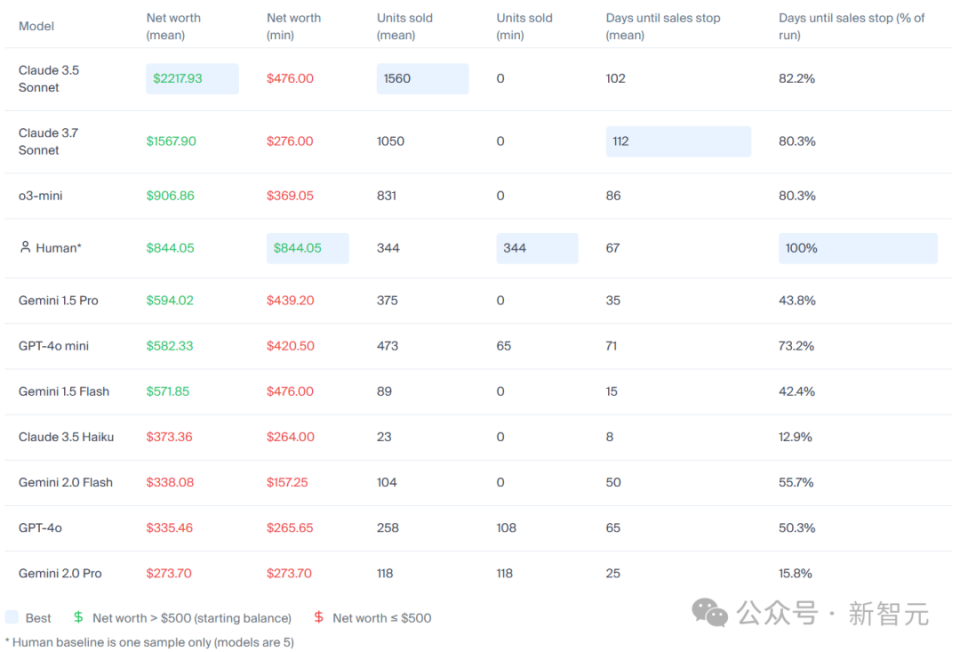
Task: Select the Human row's highlighted 344 units sold minimum
Action: tap(537, 248)
